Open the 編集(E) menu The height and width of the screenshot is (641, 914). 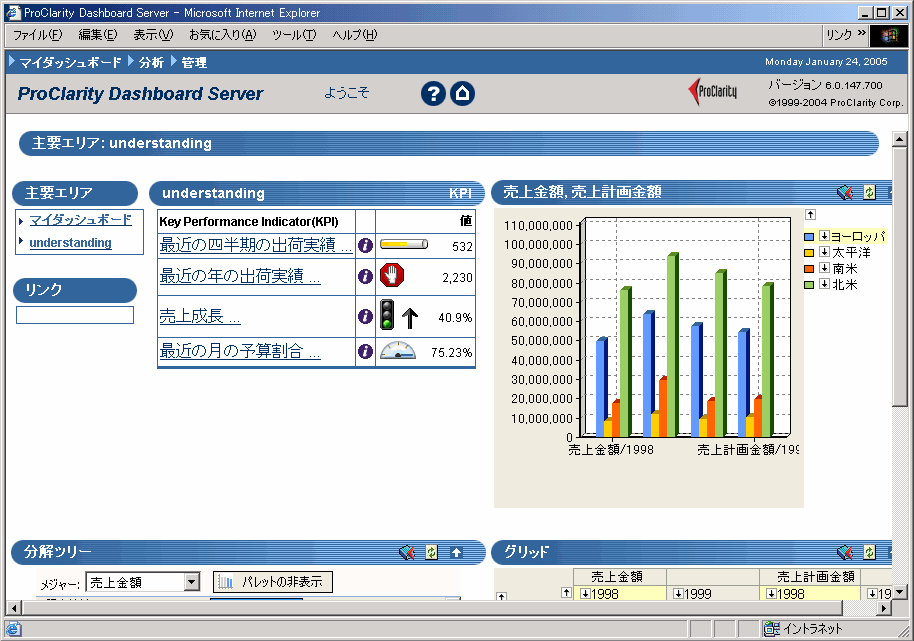tap(98, 35)
